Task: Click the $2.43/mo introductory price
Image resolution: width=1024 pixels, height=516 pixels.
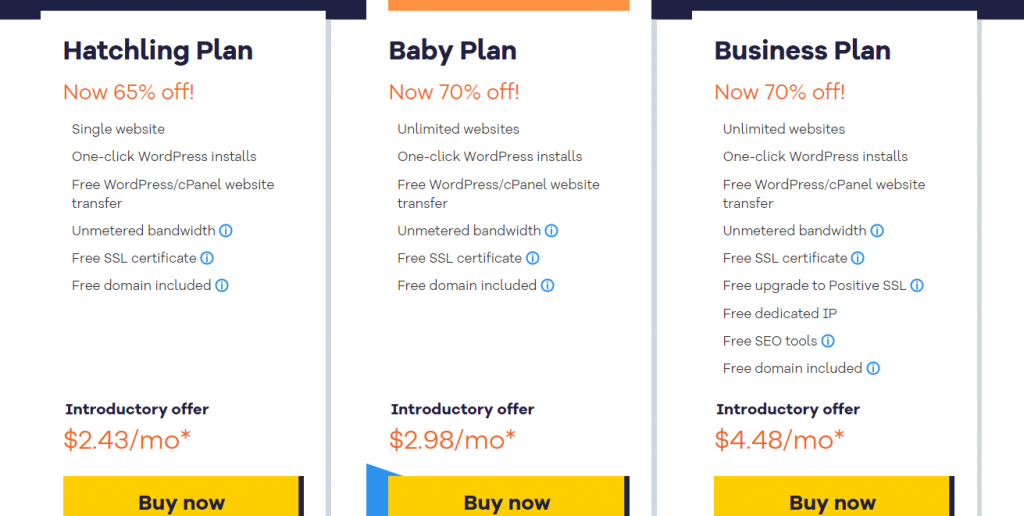Action: (127, 440)
